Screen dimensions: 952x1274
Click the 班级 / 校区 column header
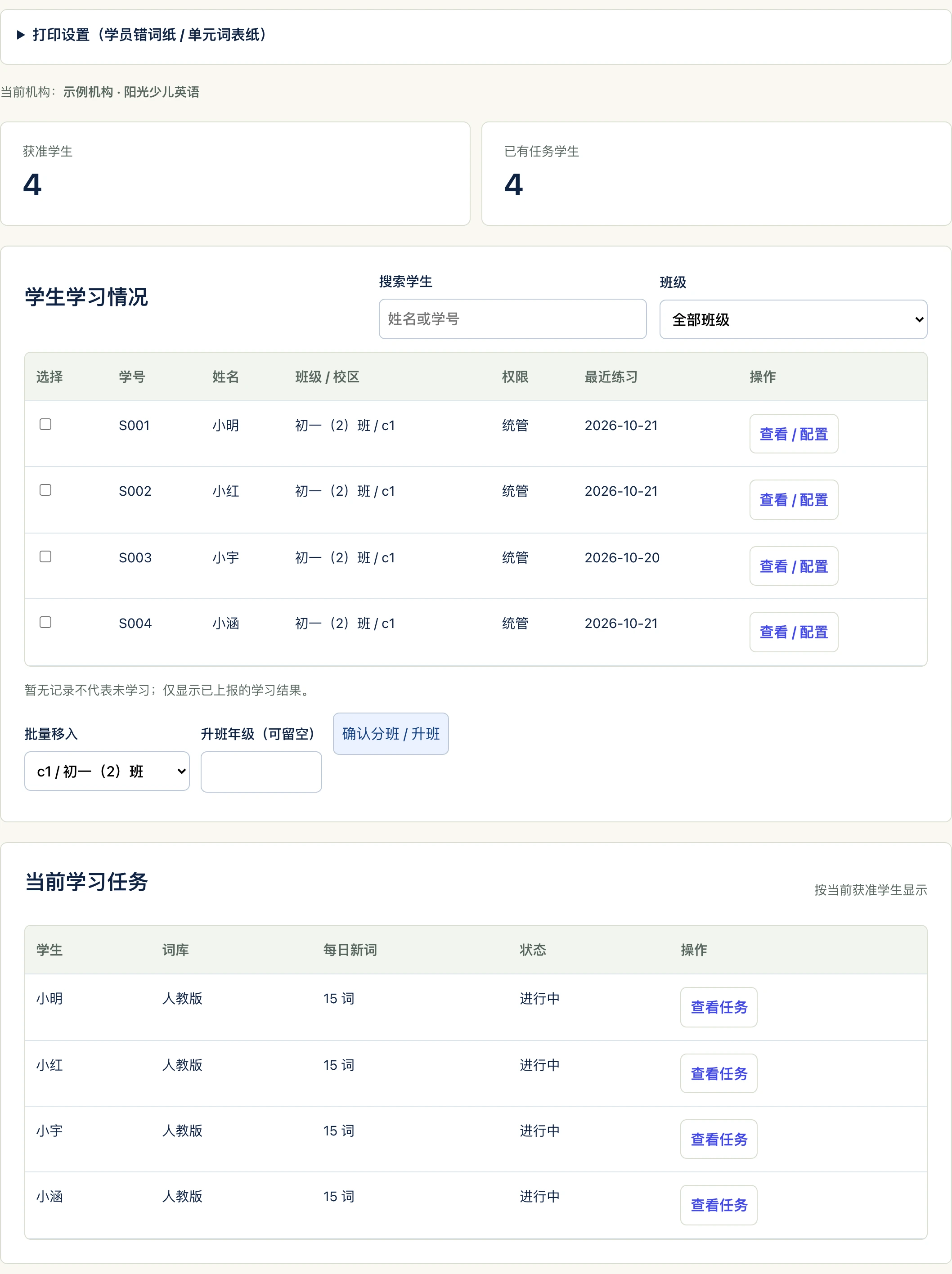coord(327,377)
